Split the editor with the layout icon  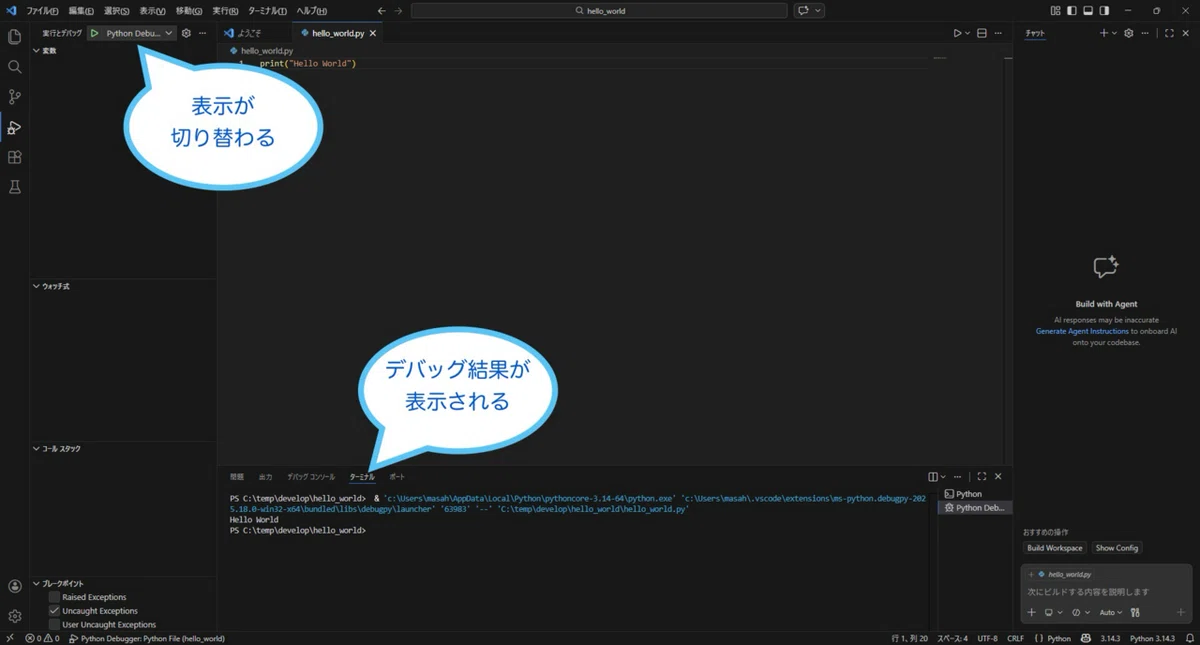coord(982,33)
